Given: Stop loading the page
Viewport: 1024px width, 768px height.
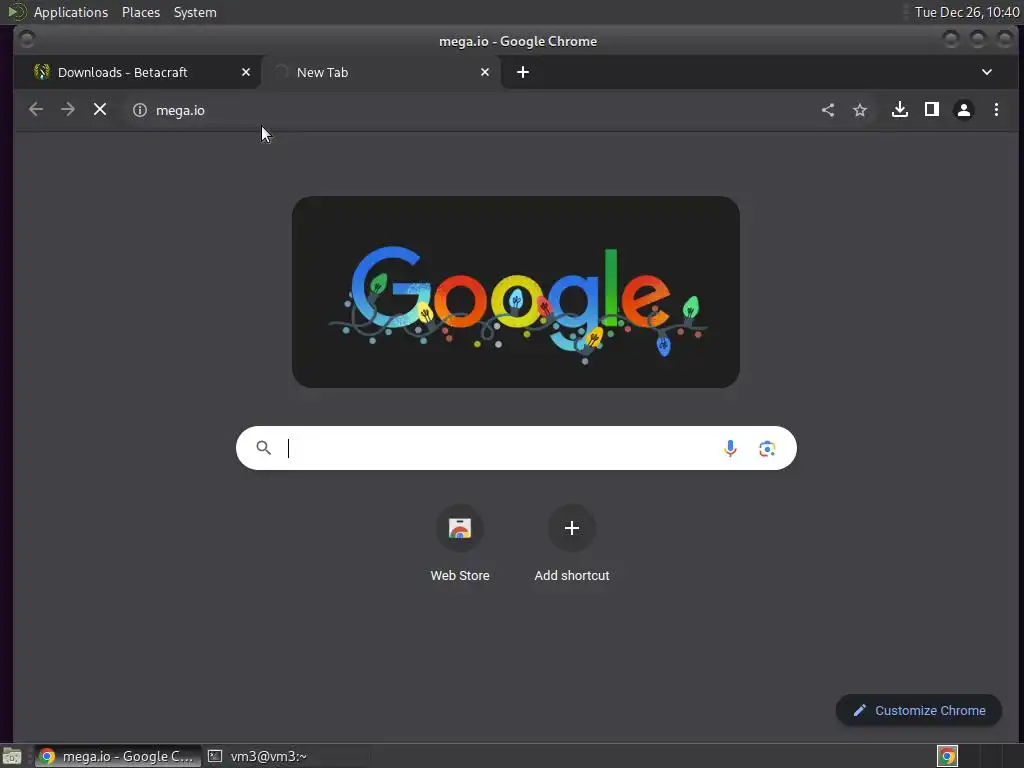Looking at the screenshot, I should click(x=100, y=110).
